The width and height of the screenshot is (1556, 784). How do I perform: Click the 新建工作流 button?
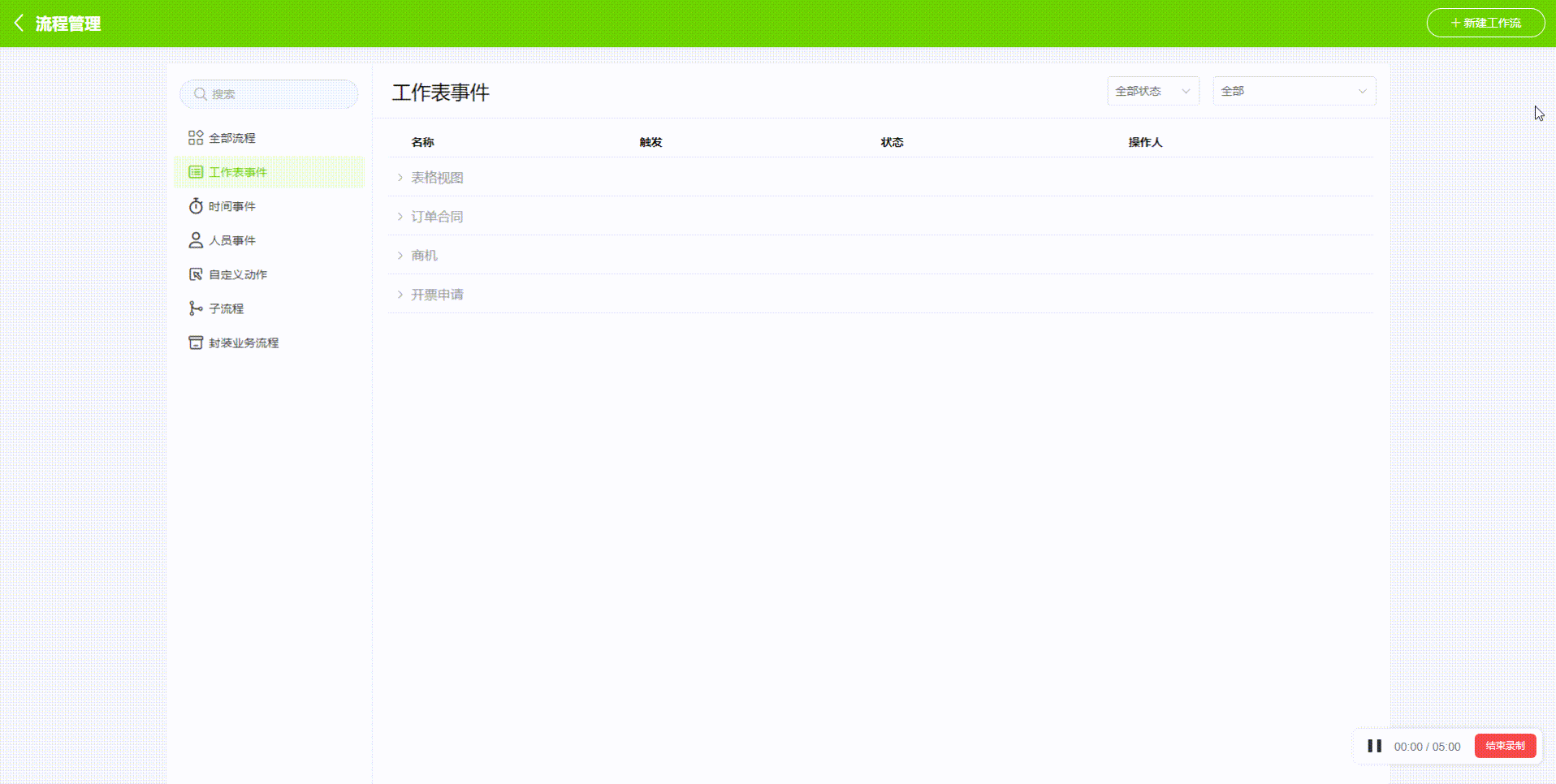1485,23
